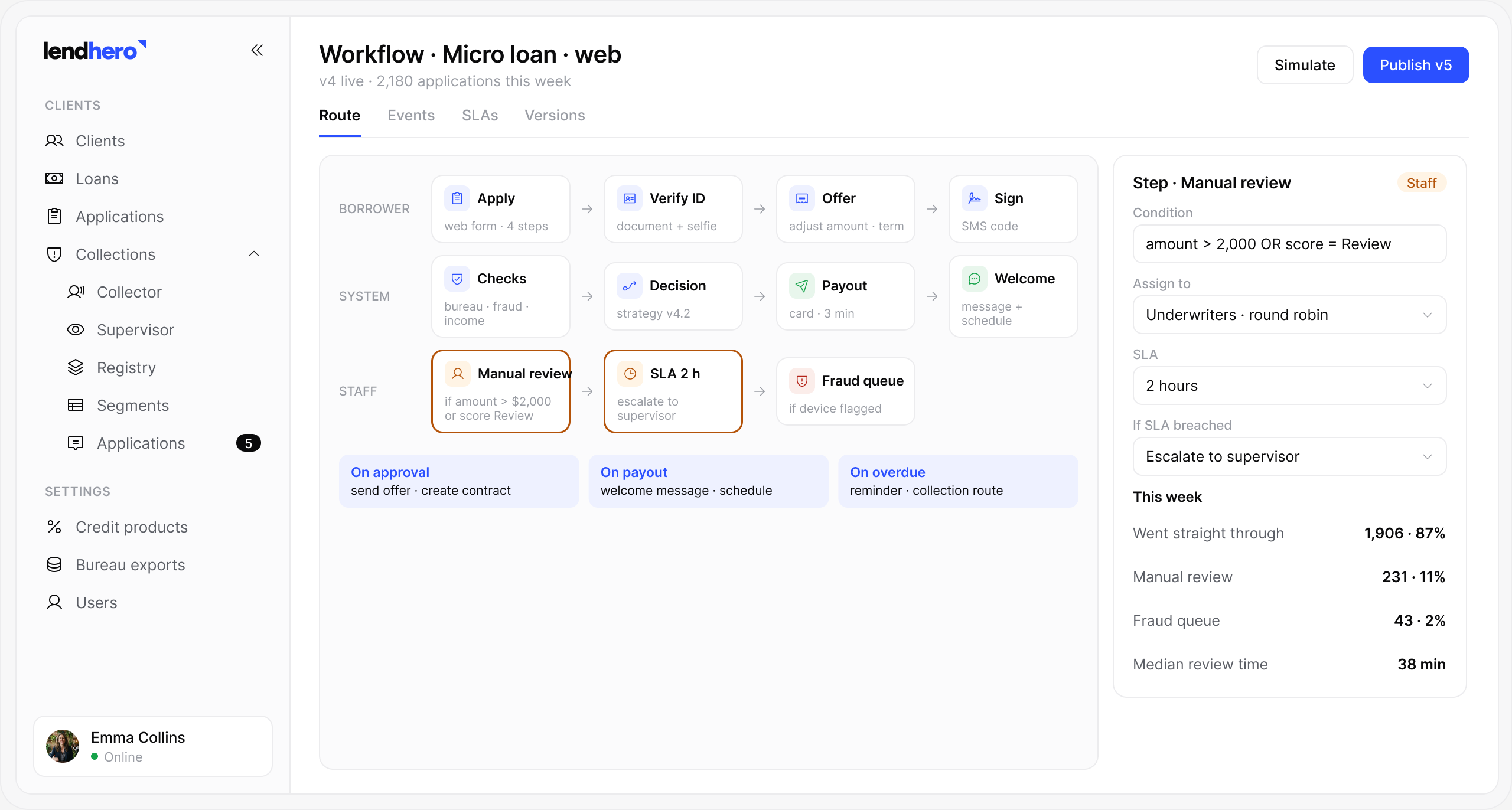Collapse the Collections submenu chevron
1512x810 pixels.
pyautogui.click(x=254, y=254)
